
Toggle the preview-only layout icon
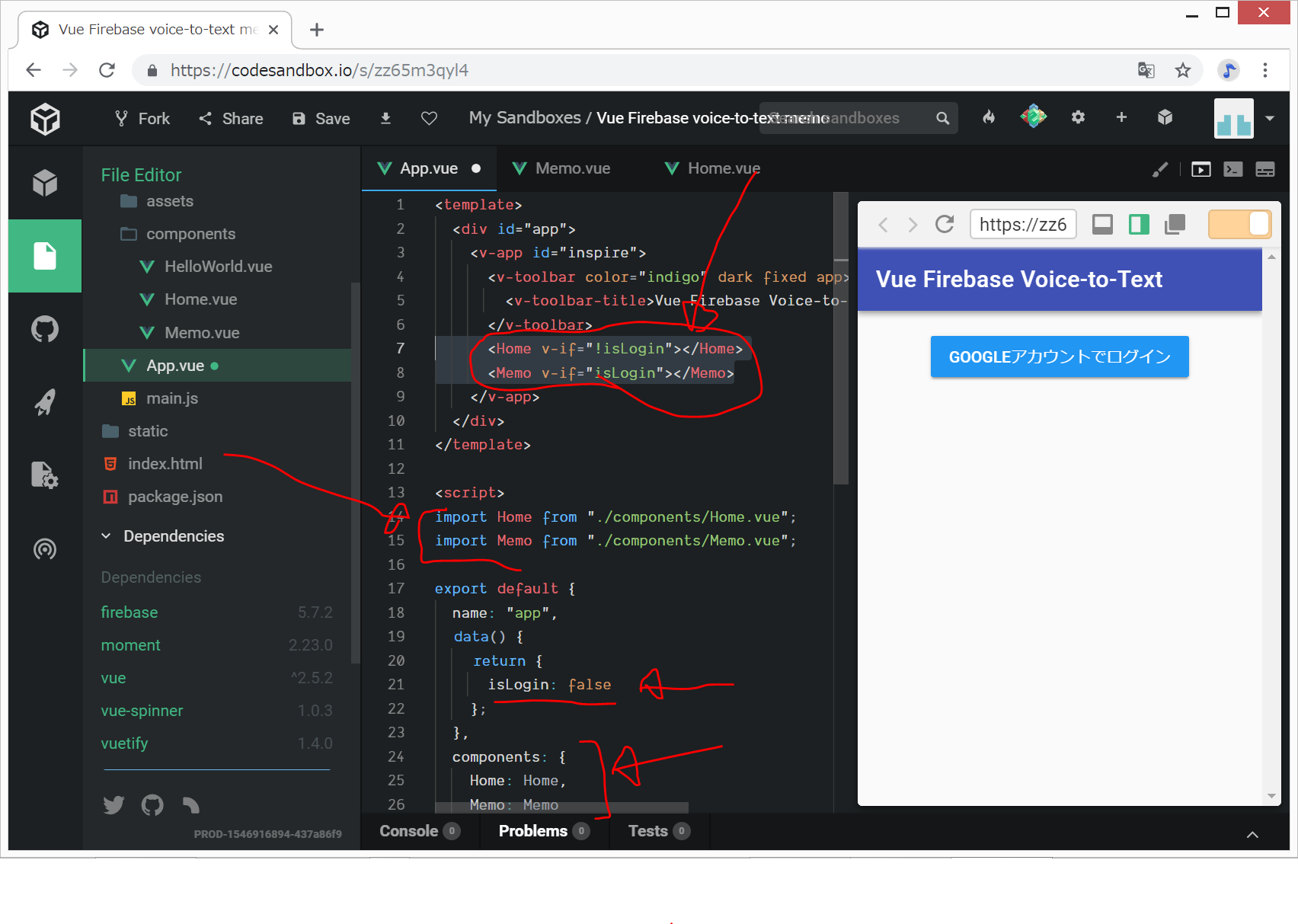(1102, 224)
